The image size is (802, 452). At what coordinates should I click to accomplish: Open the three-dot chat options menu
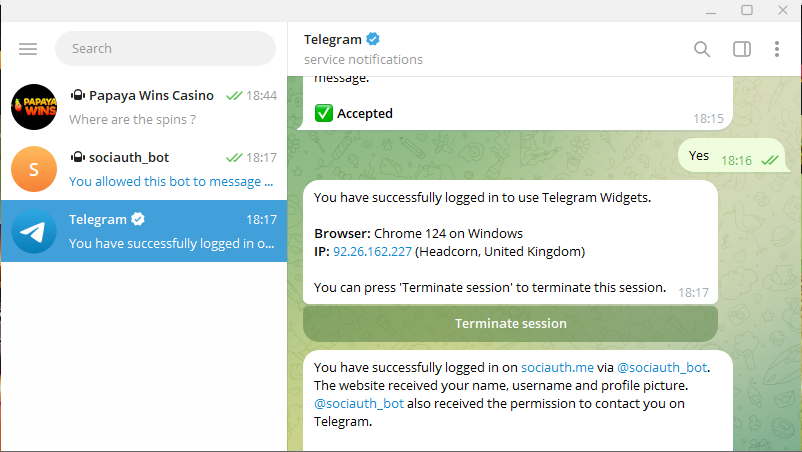[776, 48]
